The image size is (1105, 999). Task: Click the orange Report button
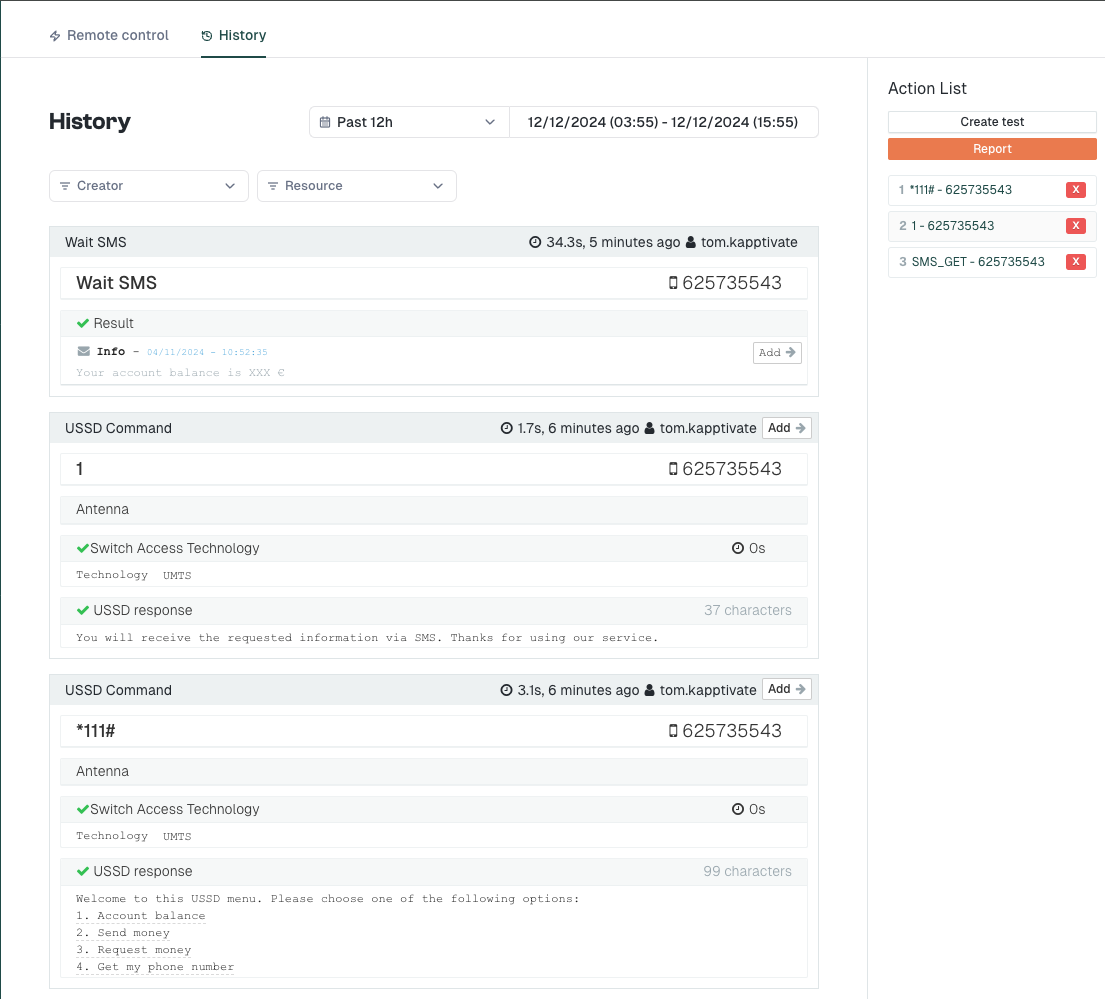992,149
